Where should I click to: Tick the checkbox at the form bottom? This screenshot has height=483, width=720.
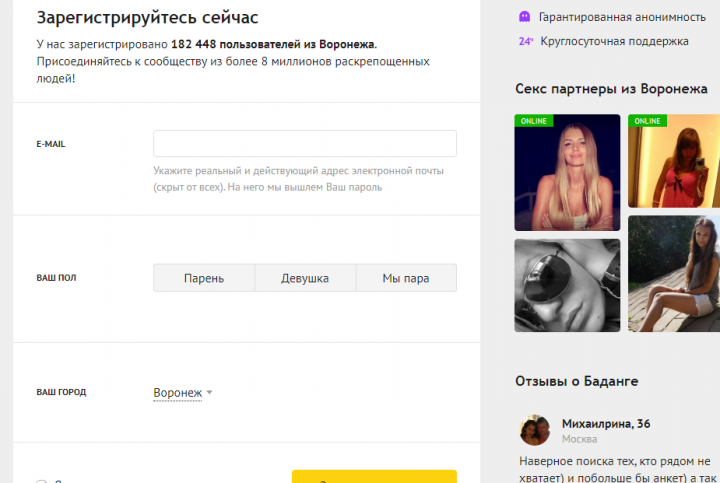click(x=41, y=481)
